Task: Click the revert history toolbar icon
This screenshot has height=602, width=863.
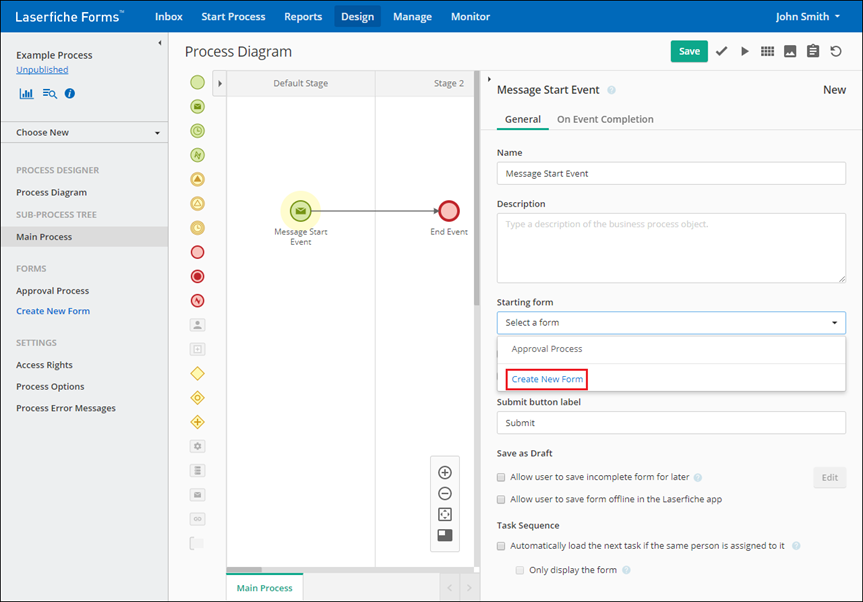Action: [836, 51]
